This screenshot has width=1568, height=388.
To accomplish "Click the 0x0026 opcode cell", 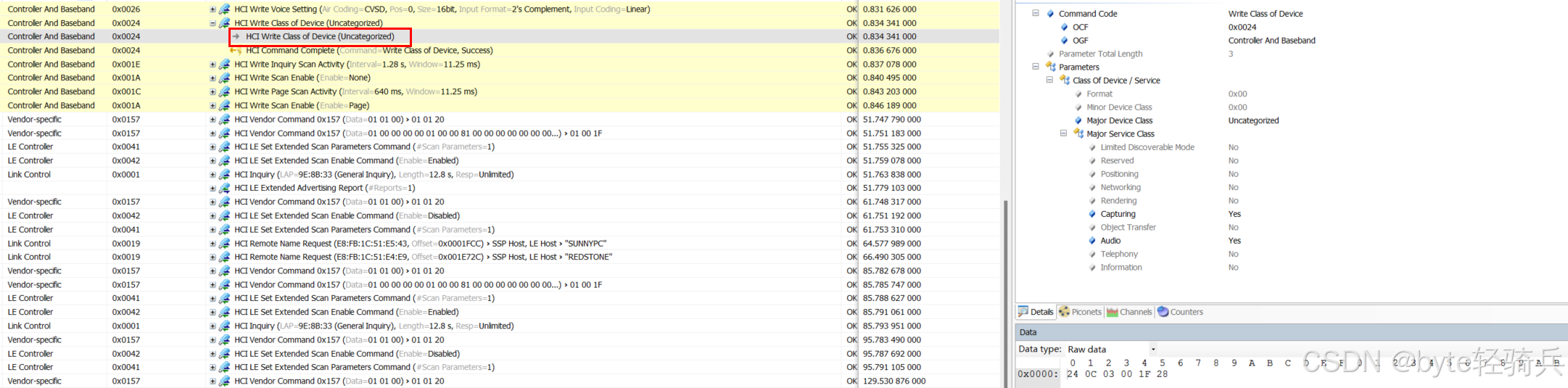I will pos(126,9).
